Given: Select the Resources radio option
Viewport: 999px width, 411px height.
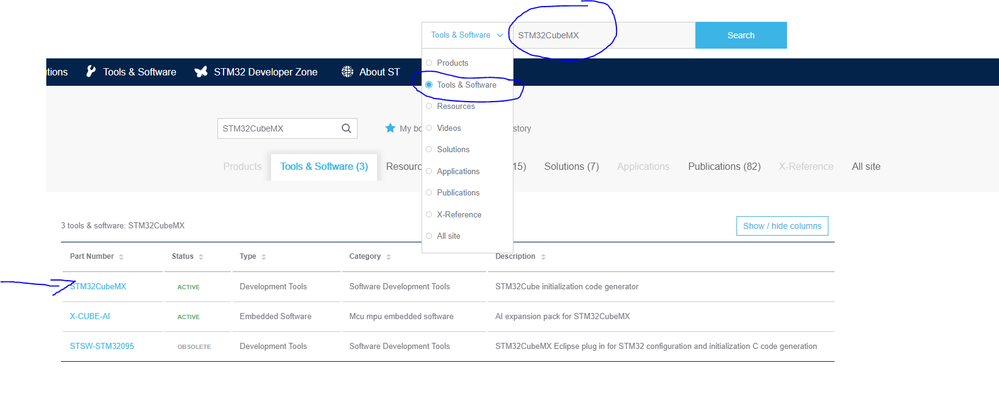Looking at the screenshot, I should (429, 106).
